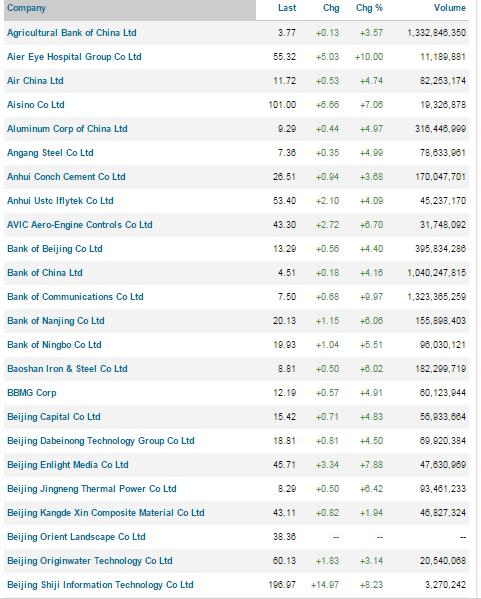Sort by the Last column header
This screenshot has width=481, height=599.
pos(287,8)
